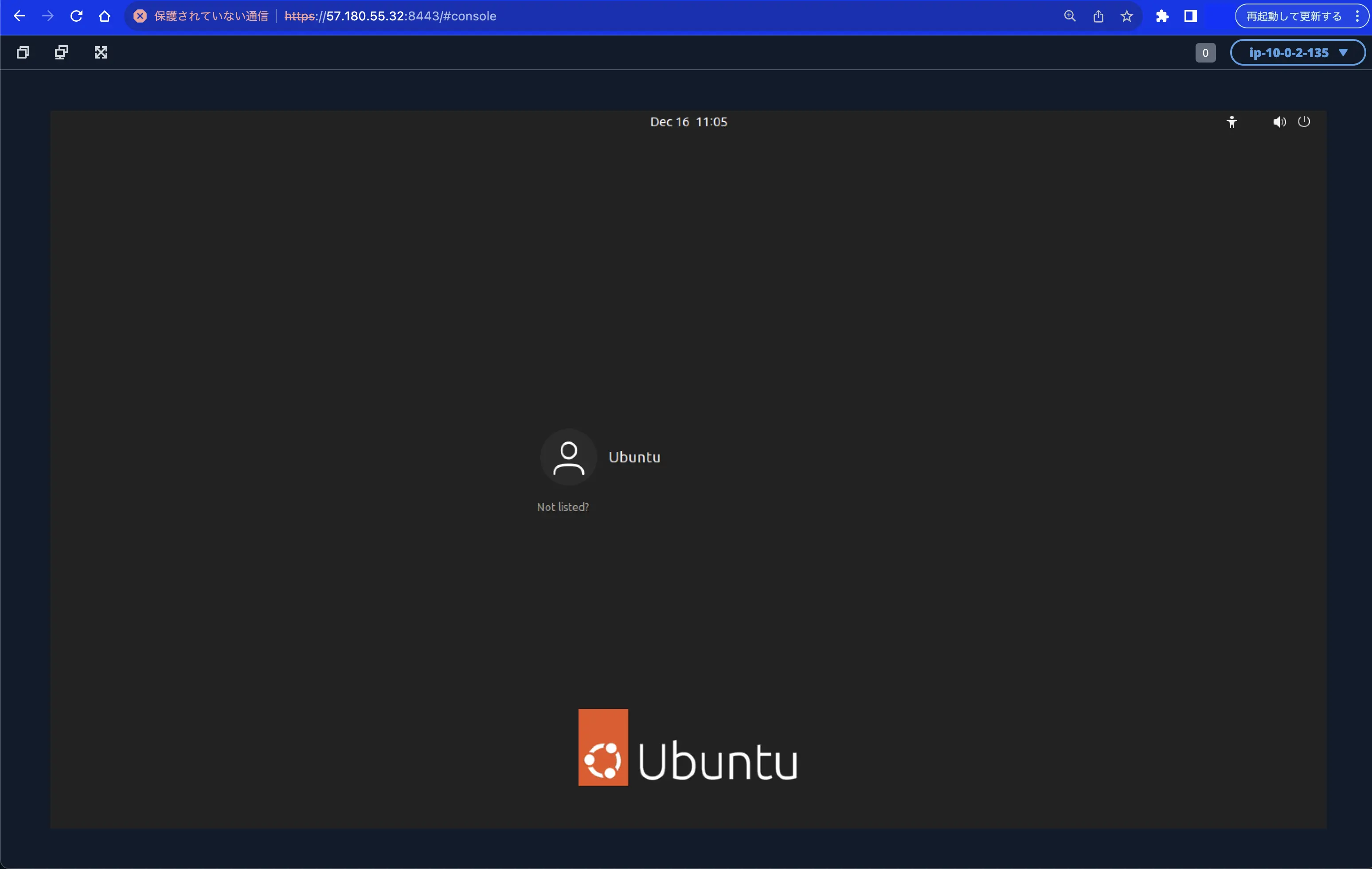Viewport: 1372px width, 869px height.
Task: Click the Dec 16 clock in the top bar
Action: tap(688, 121)
